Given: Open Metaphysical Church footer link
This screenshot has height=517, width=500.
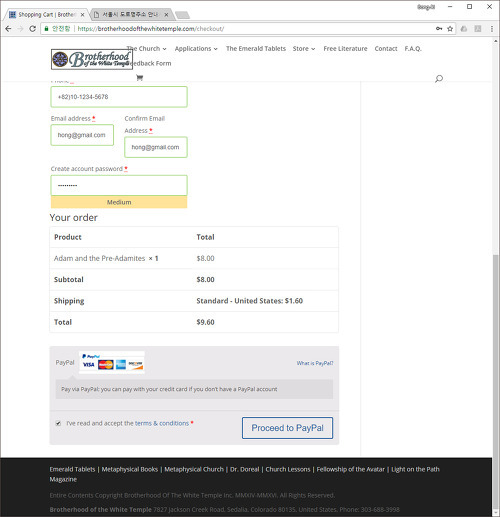Looking at the screenshot, I should point(194,469).
